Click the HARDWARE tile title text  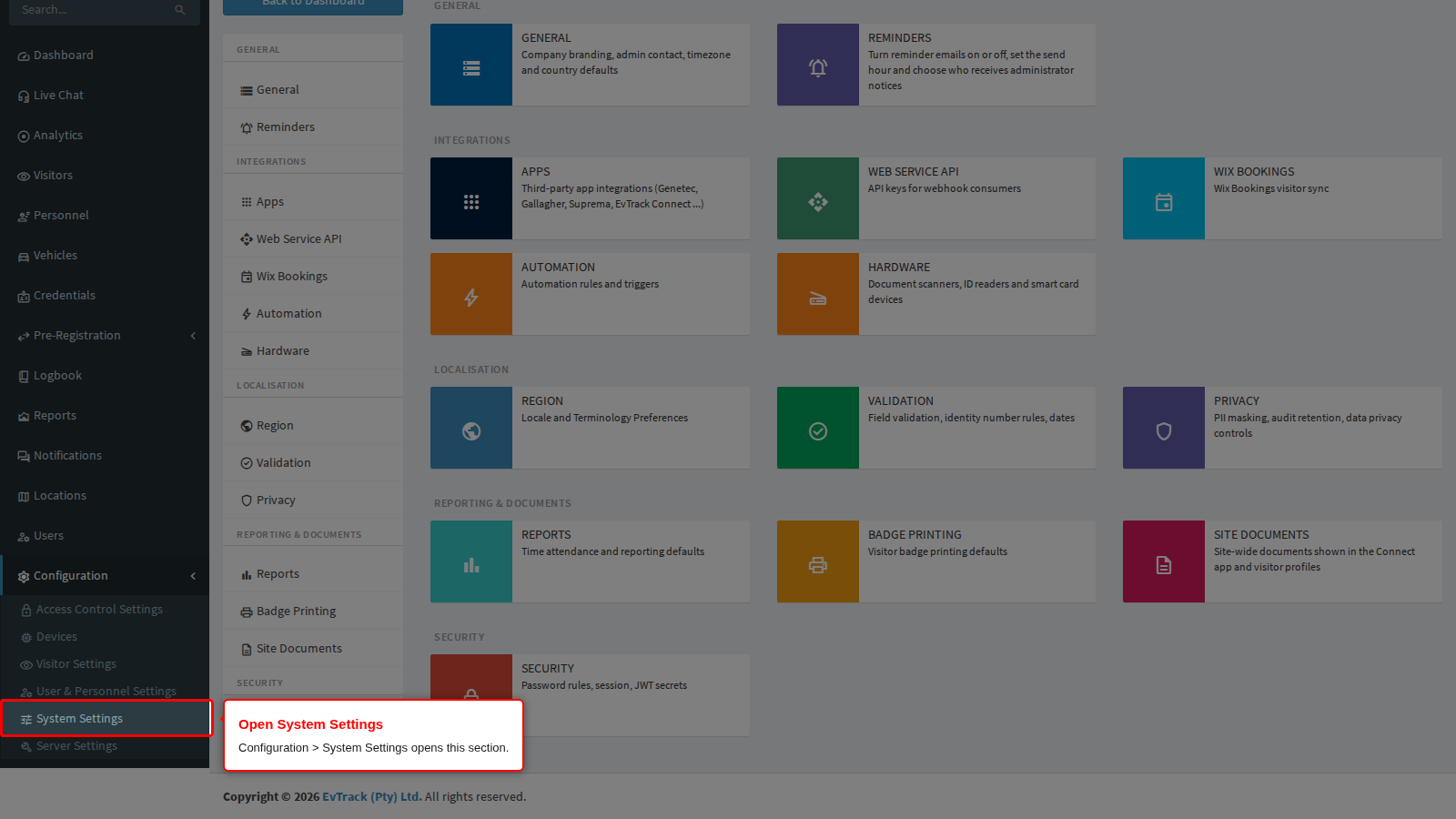point(899,268)
